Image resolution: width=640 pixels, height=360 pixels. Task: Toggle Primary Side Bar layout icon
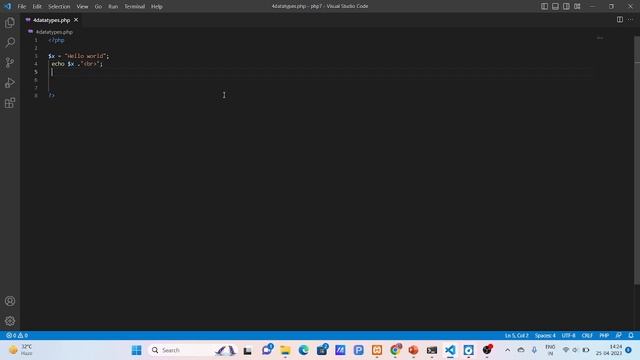coord(544,6)
